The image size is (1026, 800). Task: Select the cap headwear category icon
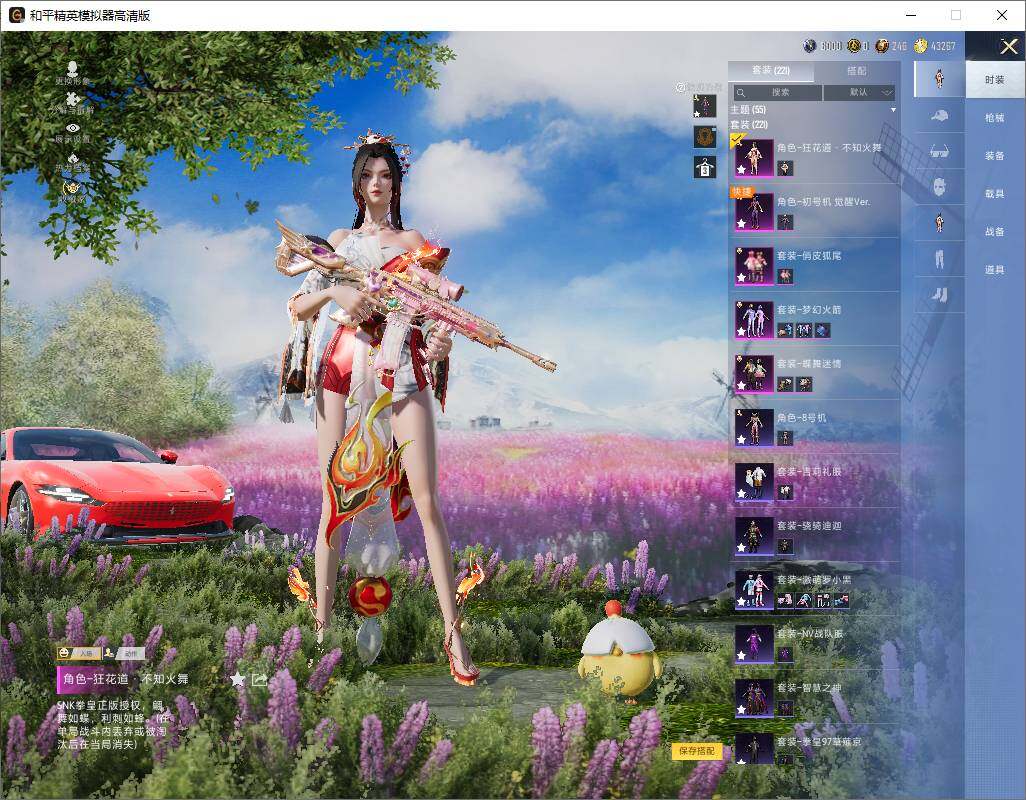click(x=939, y=116)
